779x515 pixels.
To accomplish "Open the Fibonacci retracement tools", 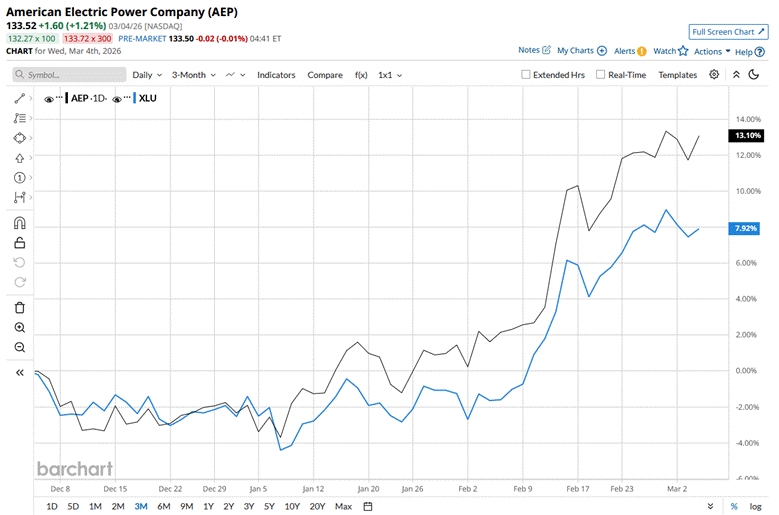I will coord(20,118).
